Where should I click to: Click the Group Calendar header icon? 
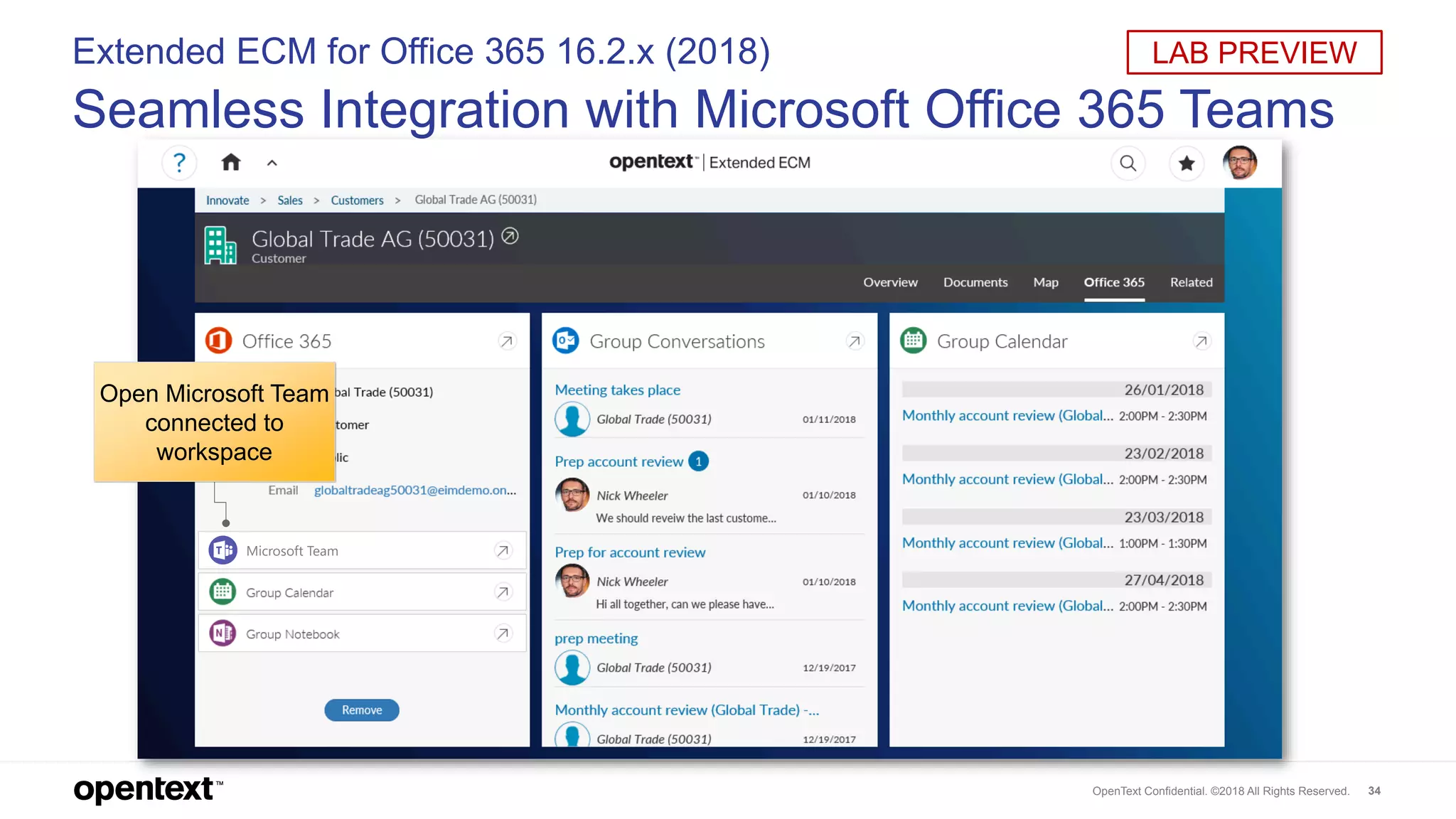click(x=914, y=341)
